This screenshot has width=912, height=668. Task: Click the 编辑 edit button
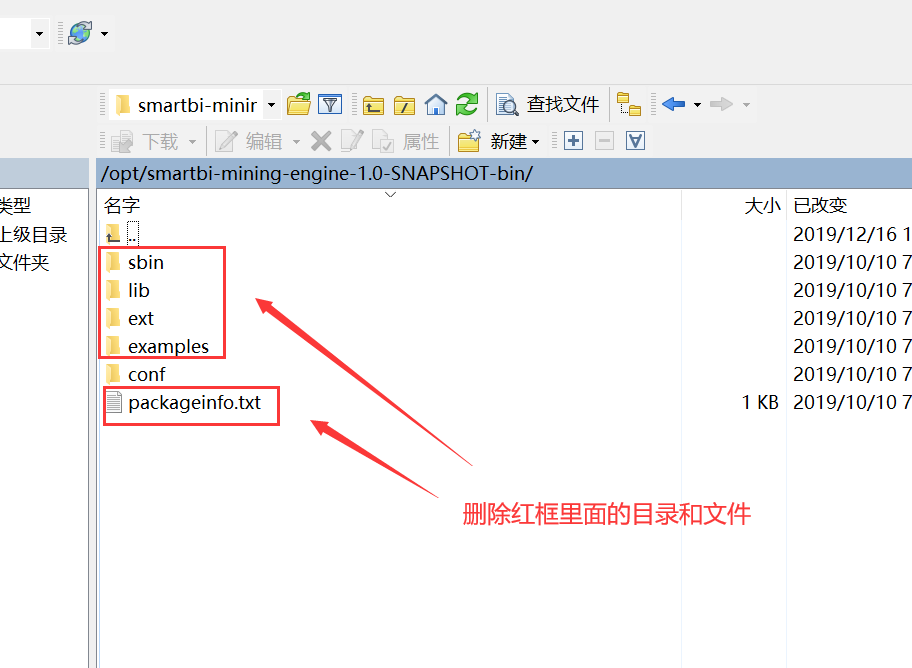[x=249, y=141]
